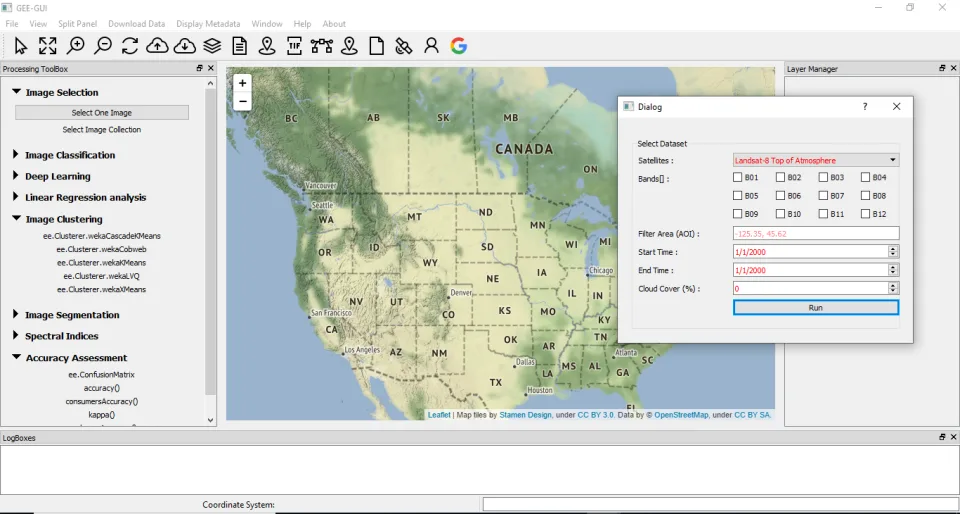Collapse the Image Clustering section
Viewport: 960px width, 514px height.
tap(17, 218)
